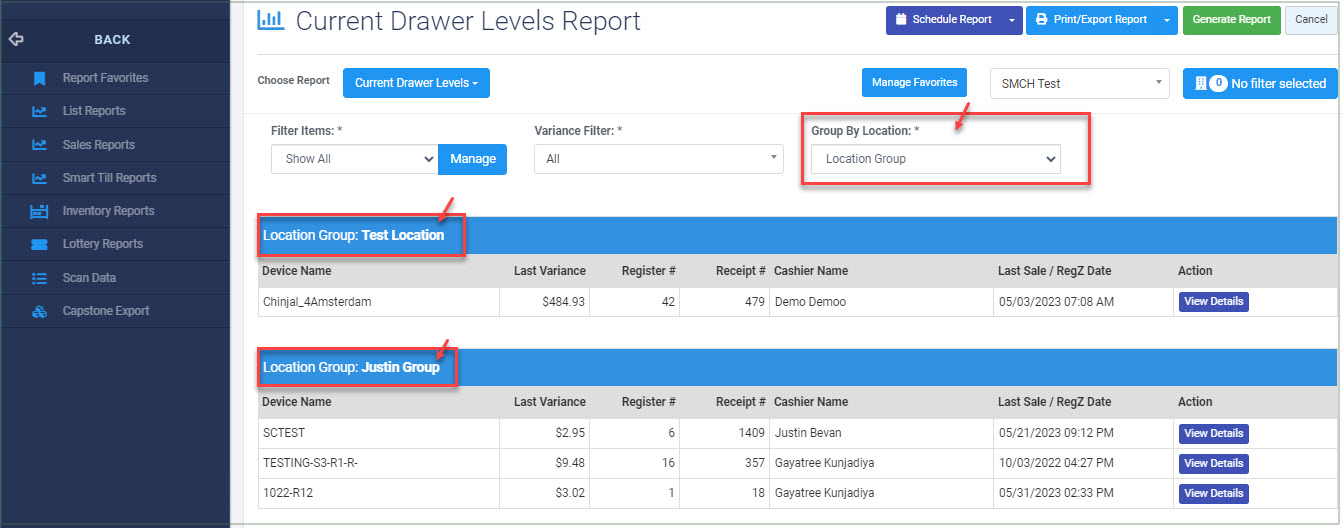Click the $3.02 variance value
This screenshot has width=1343, height=528.
tap(568, 493)
